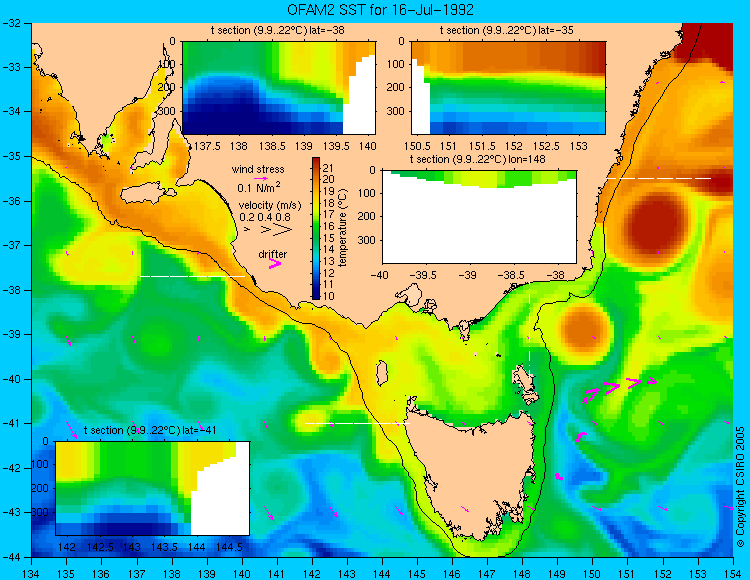Click the largest velocity arrowhead in legend
Image resolution: width=750 pixels, height=580 pixels.
[283, 230]
